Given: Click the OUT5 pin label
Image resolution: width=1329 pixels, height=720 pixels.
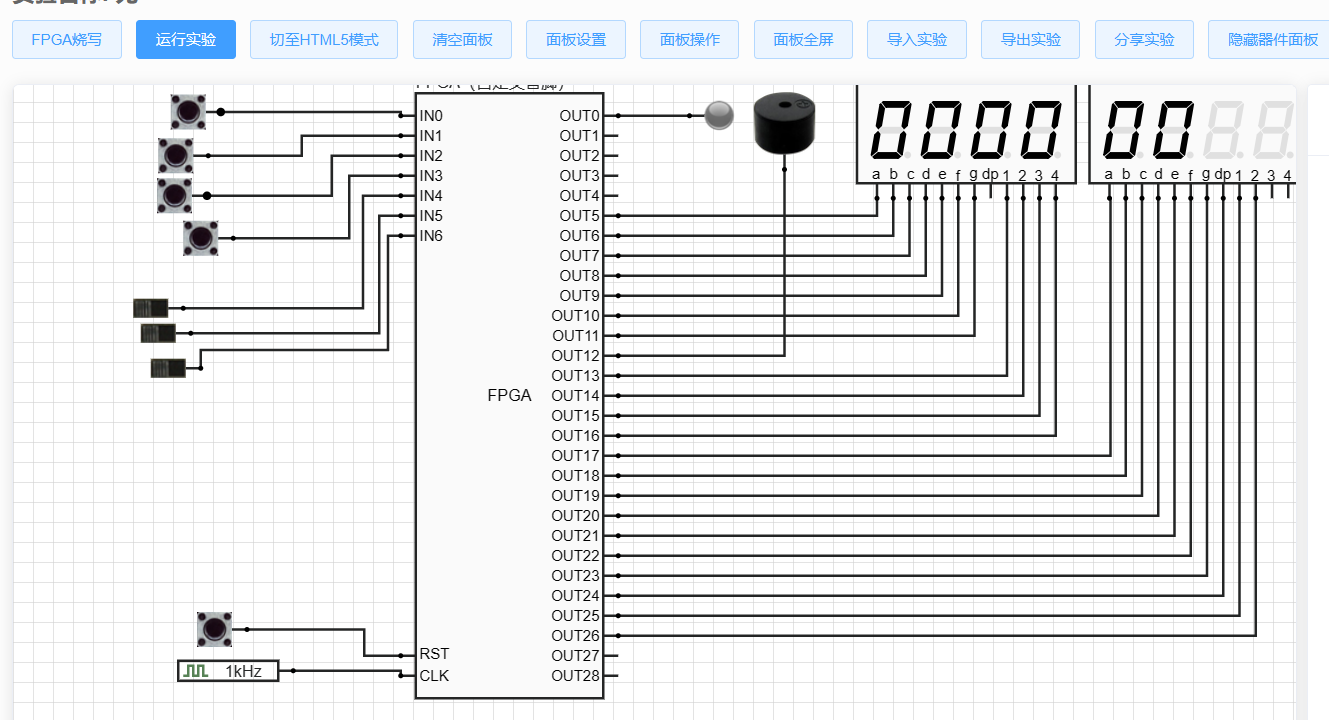Looking at the screenshot, I should 580,216.
